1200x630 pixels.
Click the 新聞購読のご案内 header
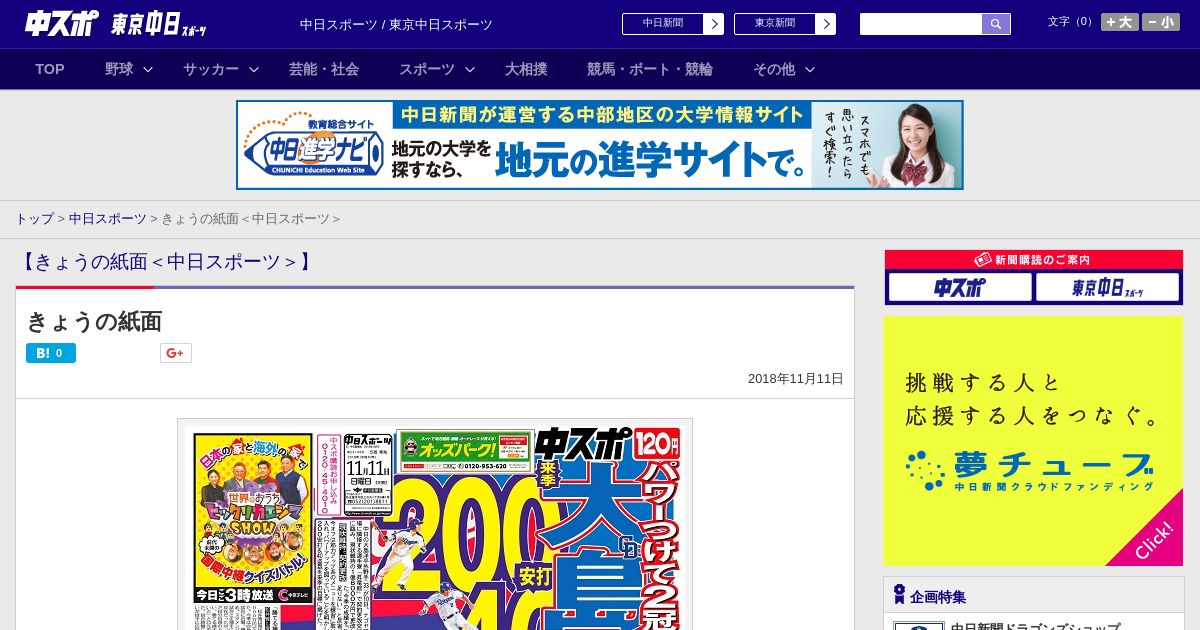[1033, 260]
